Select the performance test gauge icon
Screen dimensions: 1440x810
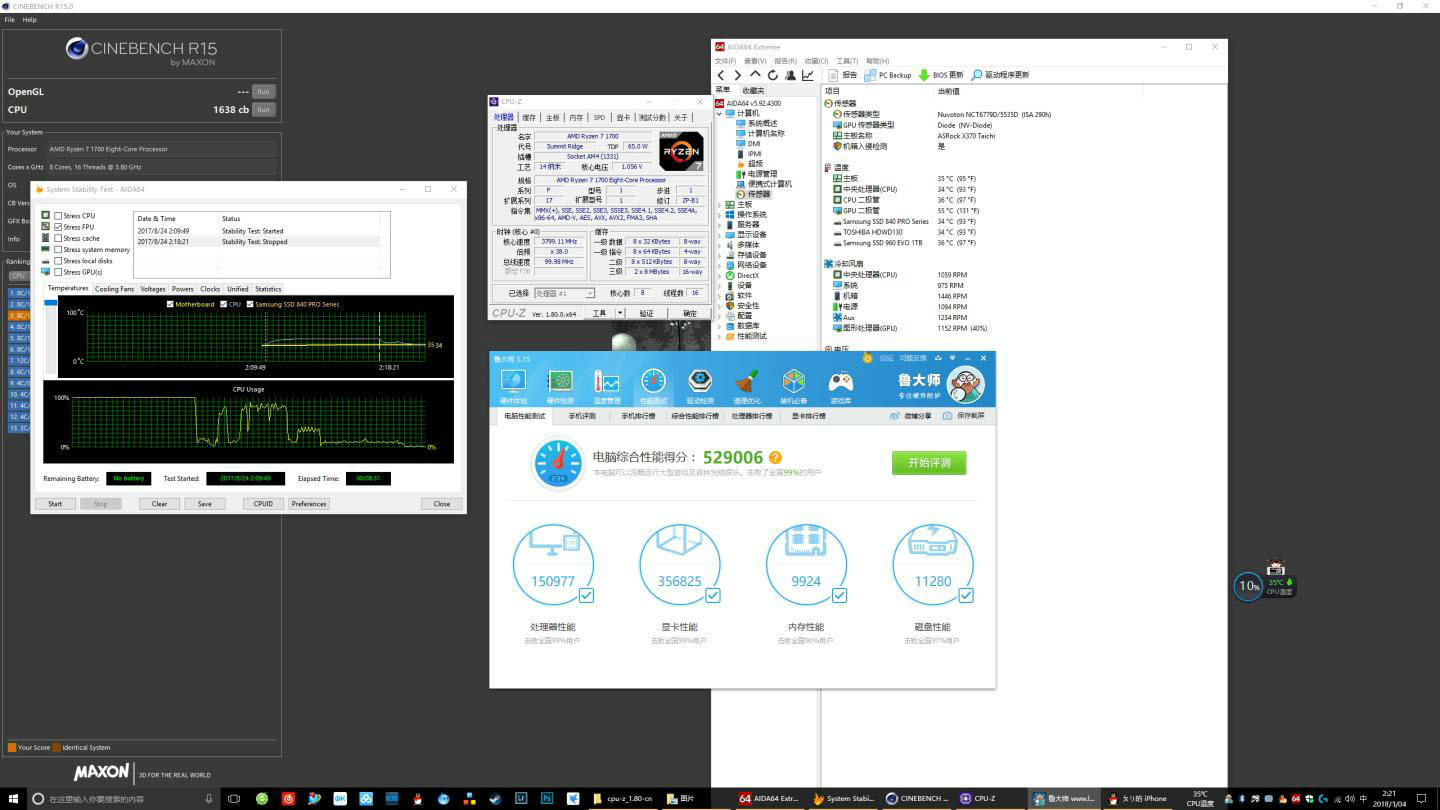[x=653, y=381]
